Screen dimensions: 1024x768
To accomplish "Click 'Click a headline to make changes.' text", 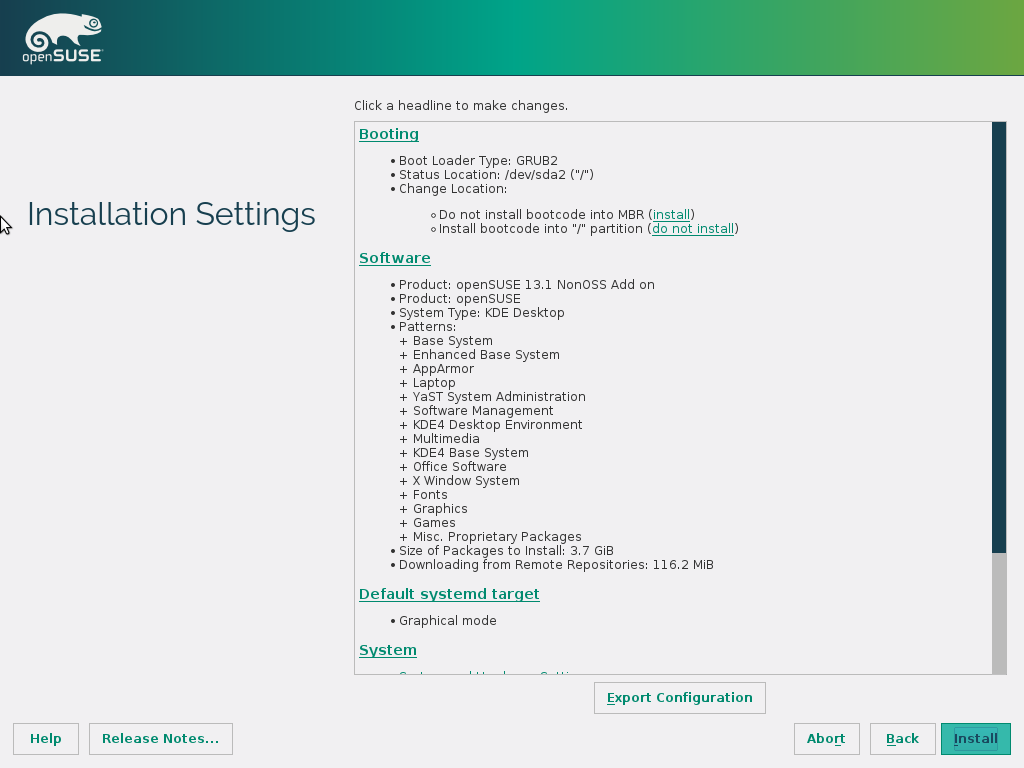I will click(461, 106).
